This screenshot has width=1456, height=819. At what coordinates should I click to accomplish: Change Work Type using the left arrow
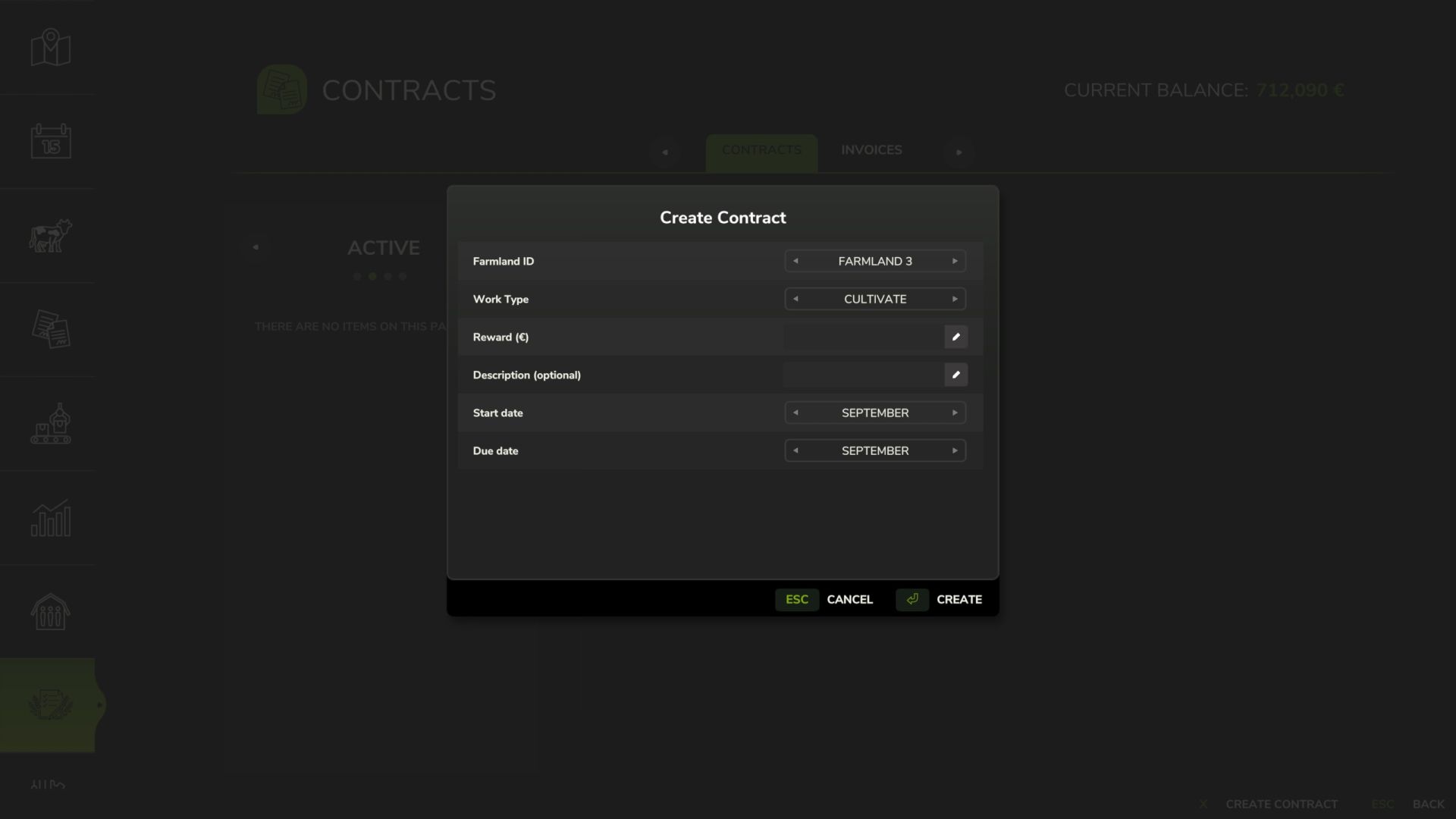tap(795, 299)
